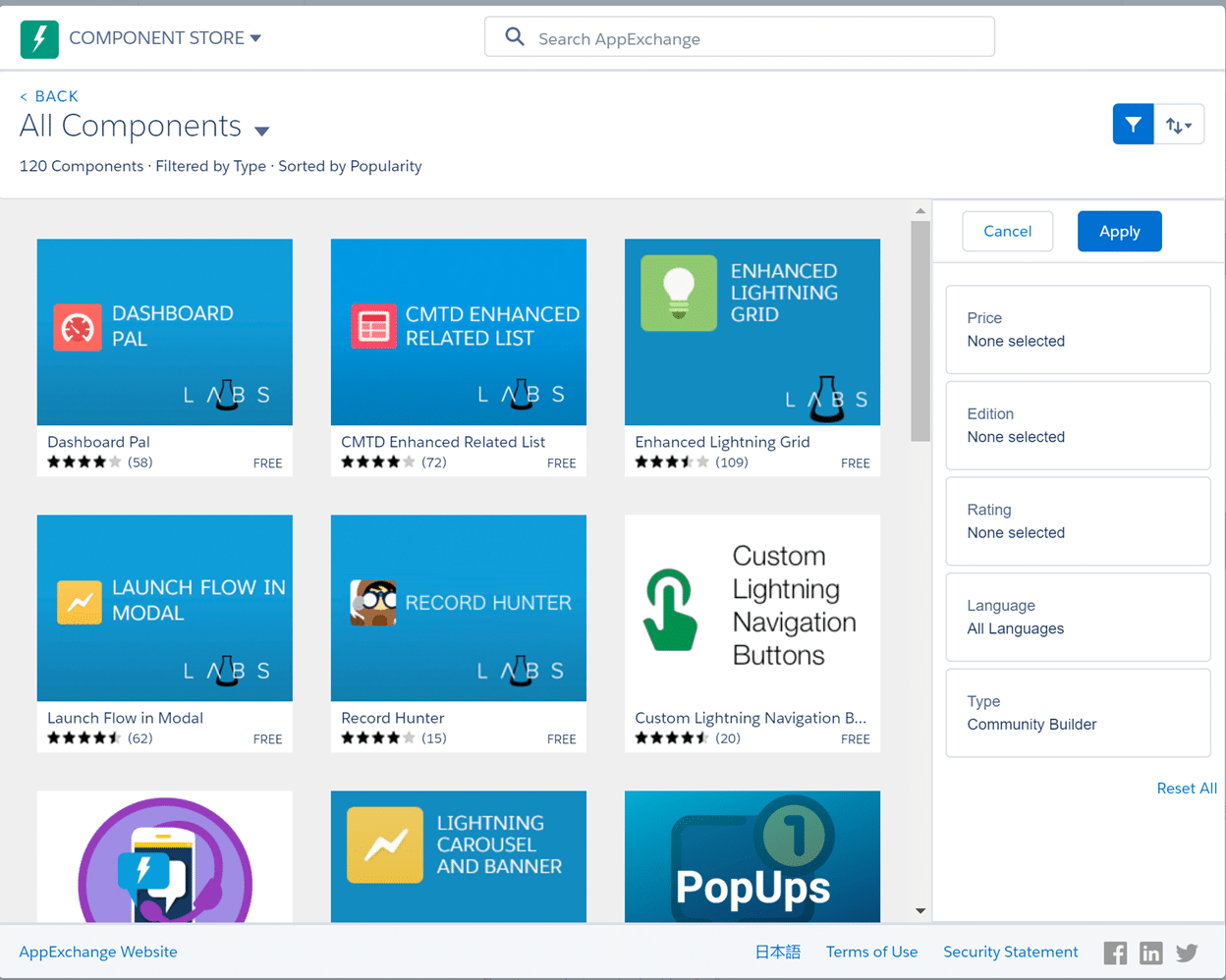Click the Labs flask logo on Dashboard Pal

[x=227, y=395]
